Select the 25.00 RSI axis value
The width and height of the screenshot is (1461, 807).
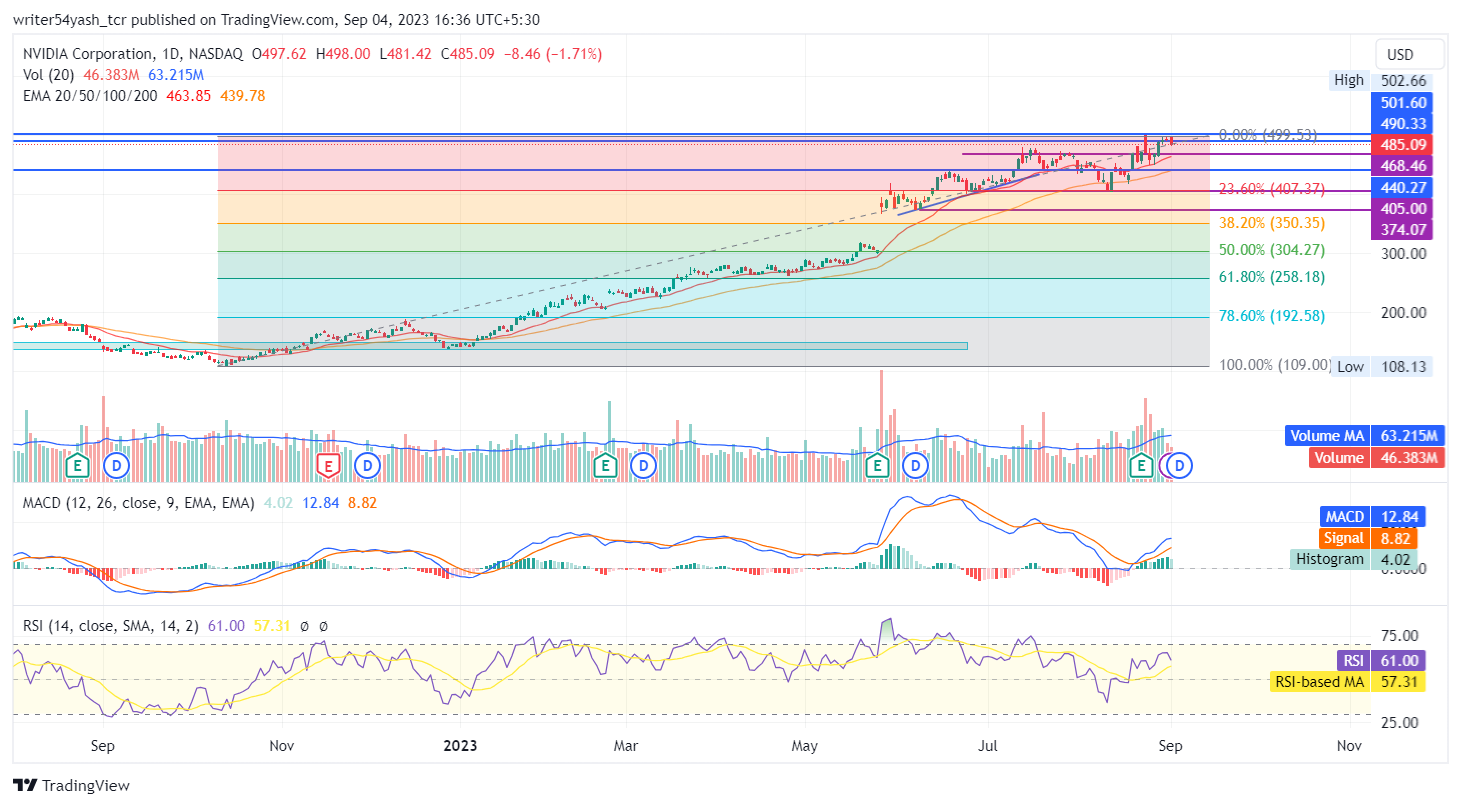[1398, 723]
